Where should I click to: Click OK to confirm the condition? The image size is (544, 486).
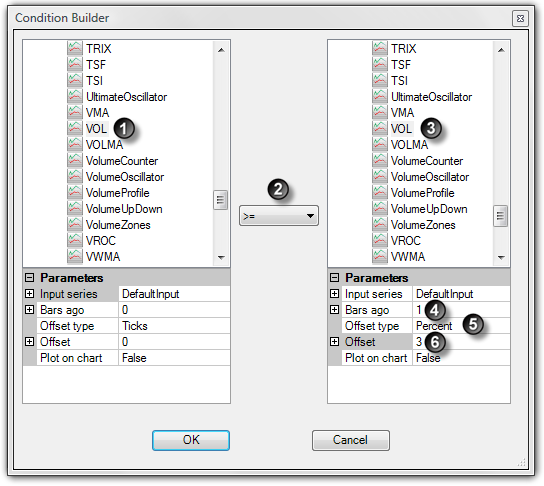click(191, 440)
